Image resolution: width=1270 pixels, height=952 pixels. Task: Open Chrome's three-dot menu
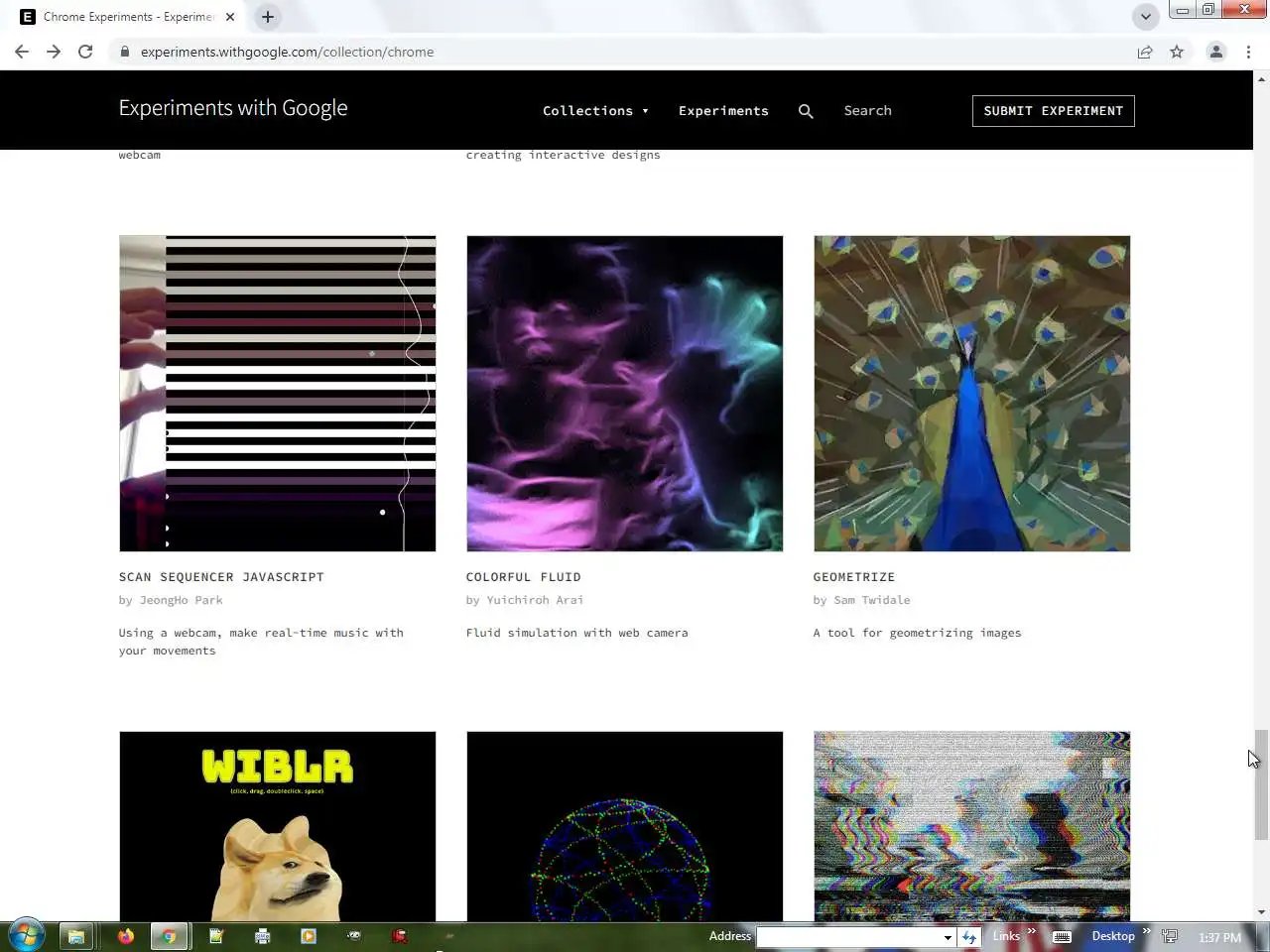[x=1248, y=52]
